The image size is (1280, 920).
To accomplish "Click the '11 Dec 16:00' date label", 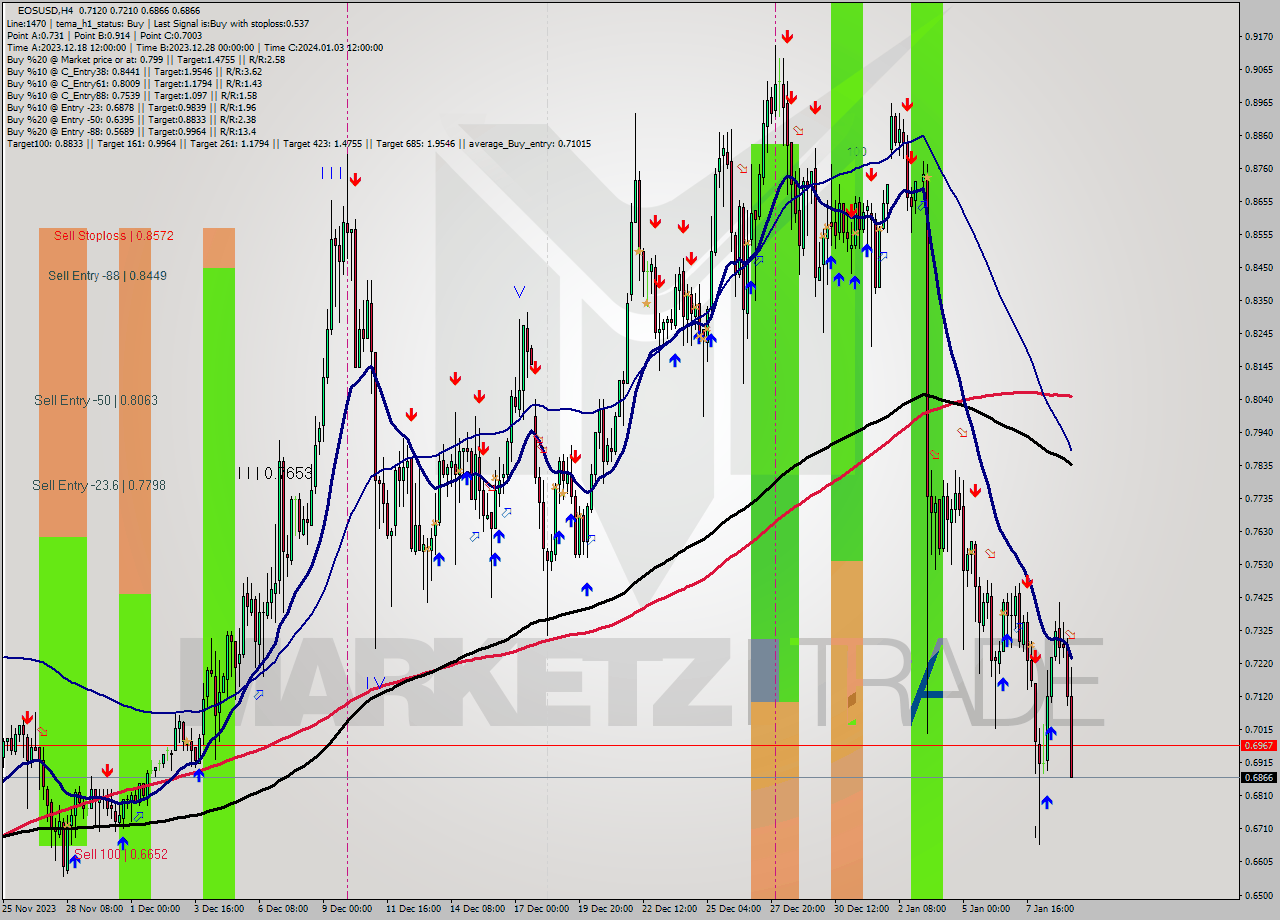I will (x=411, y=909).
